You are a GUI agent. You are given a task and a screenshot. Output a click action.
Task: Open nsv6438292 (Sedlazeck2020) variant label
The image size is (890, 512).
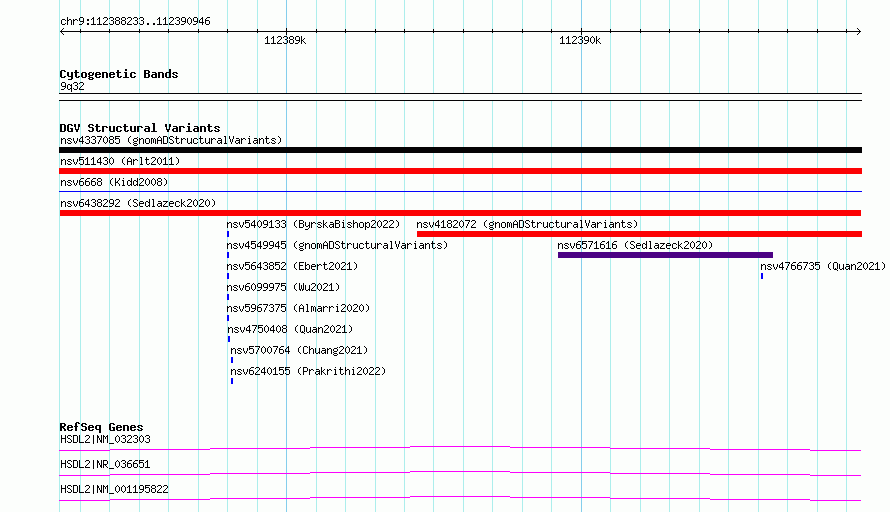[138, 203]
